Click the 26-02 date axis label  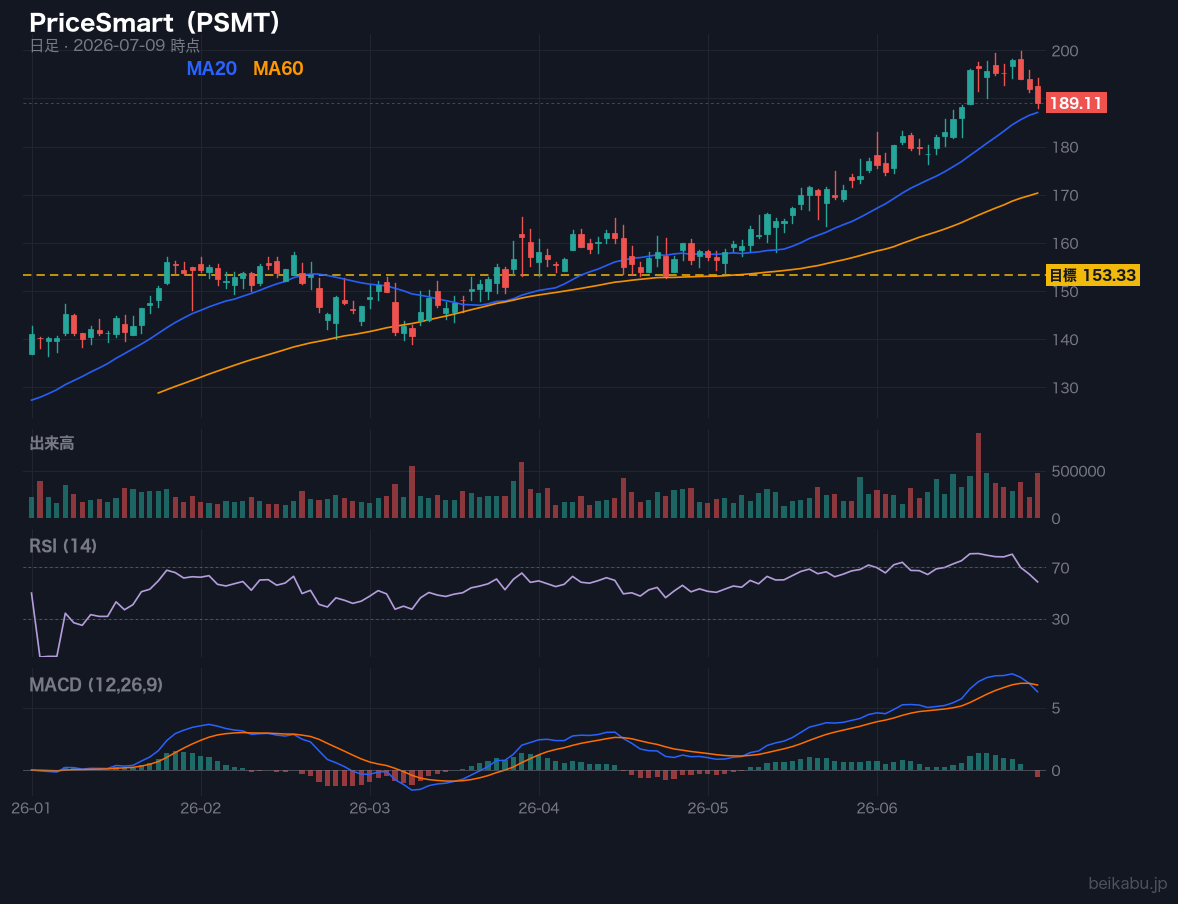pyautogui.click(x=201, y=809)
